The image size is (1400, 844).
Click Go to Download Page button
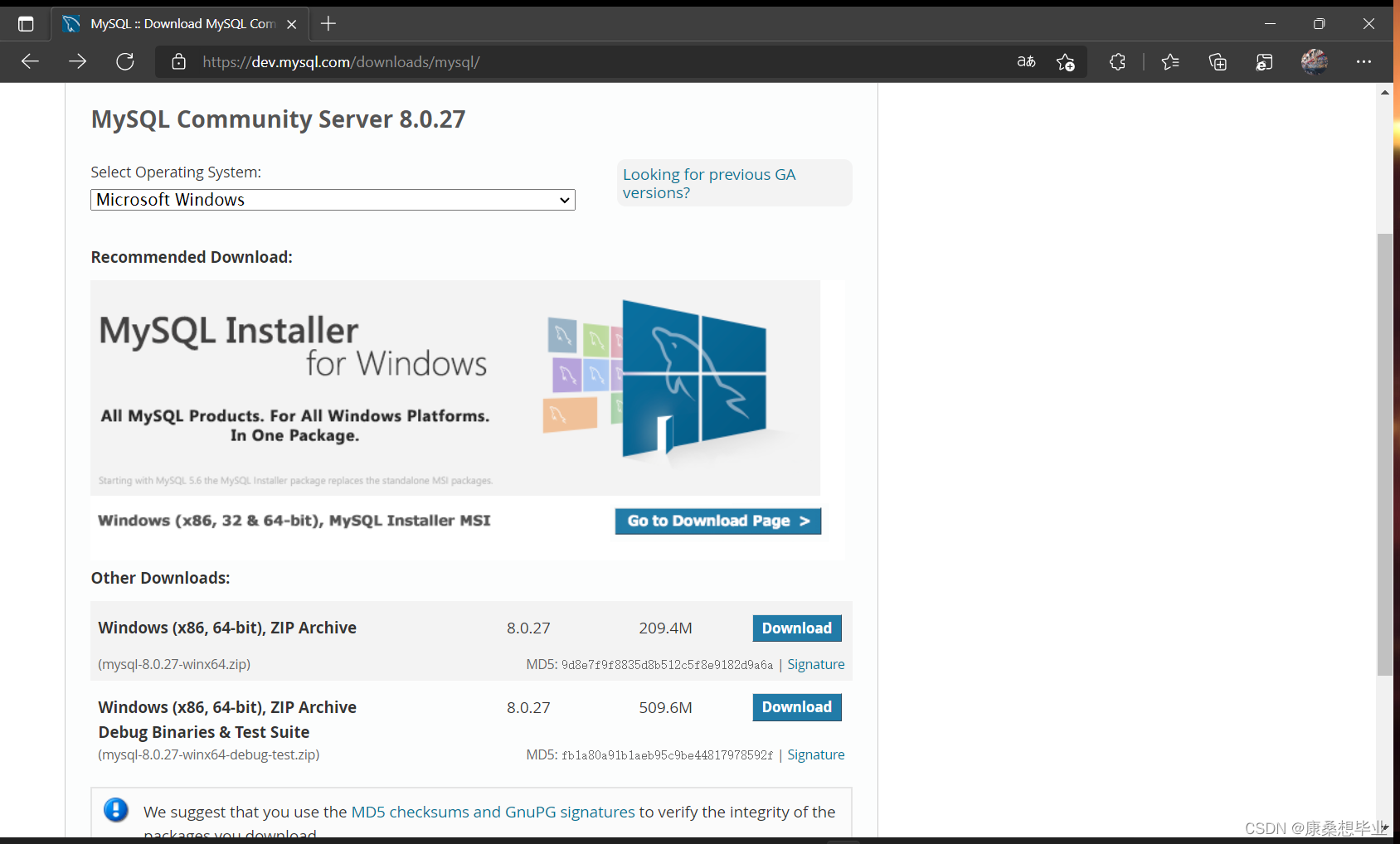click(717, 521)
